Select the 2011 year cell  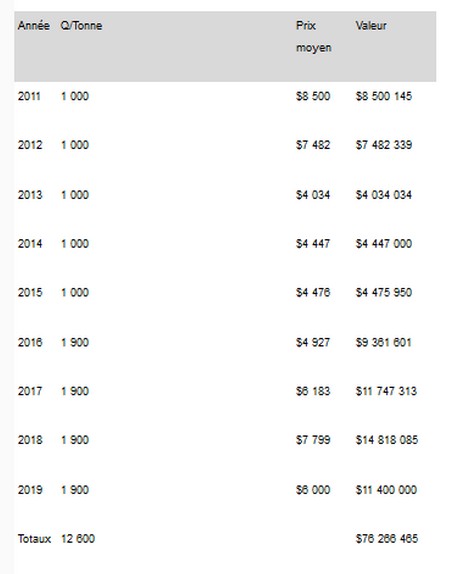point(29,96)
